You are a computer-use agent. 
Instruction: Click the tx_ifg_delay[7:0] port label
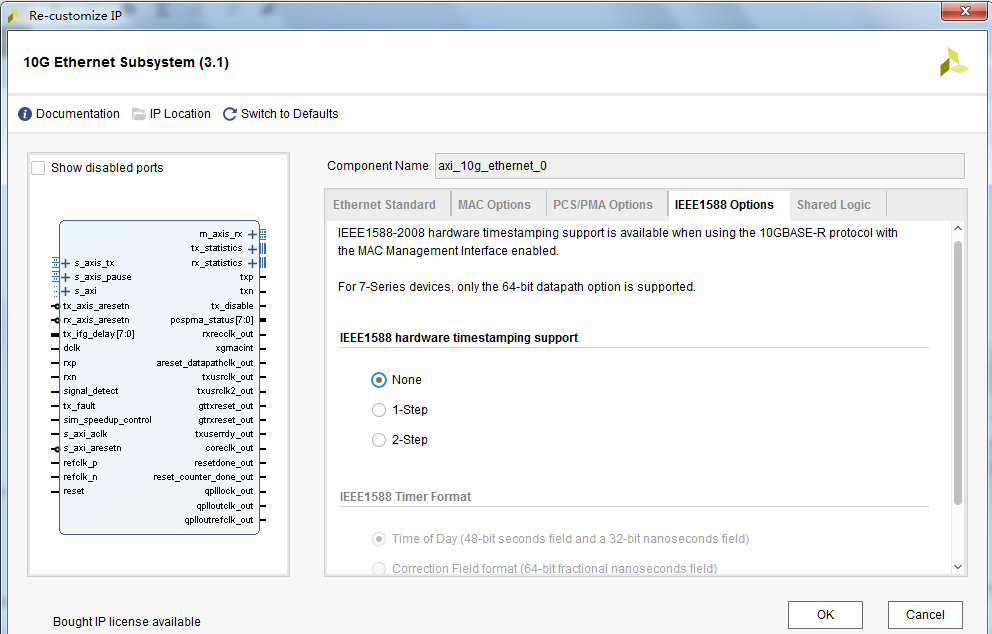99,334
